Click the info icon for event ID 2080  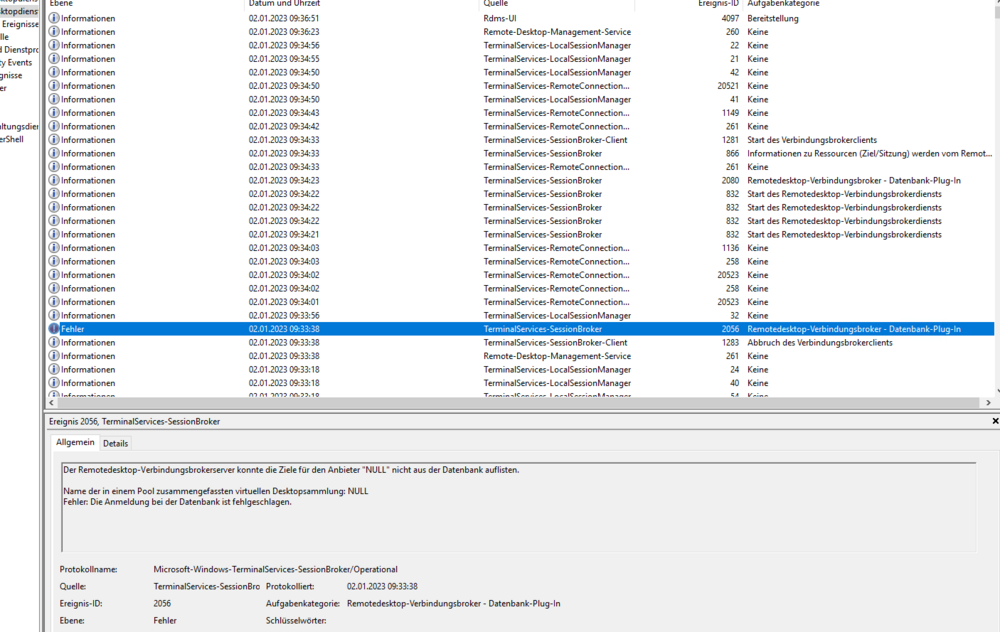point(54,181)
